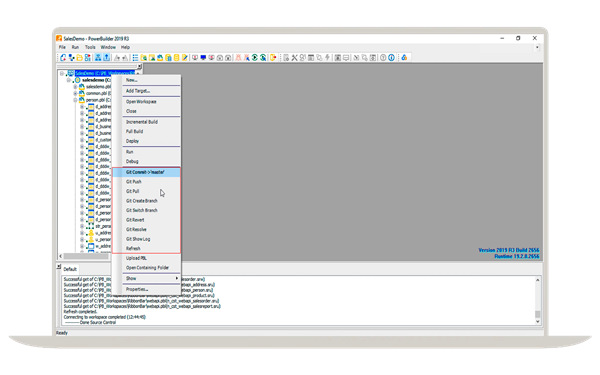
Task: Click the Edit file pencil toolbar icon
Action: click(184, 57)
